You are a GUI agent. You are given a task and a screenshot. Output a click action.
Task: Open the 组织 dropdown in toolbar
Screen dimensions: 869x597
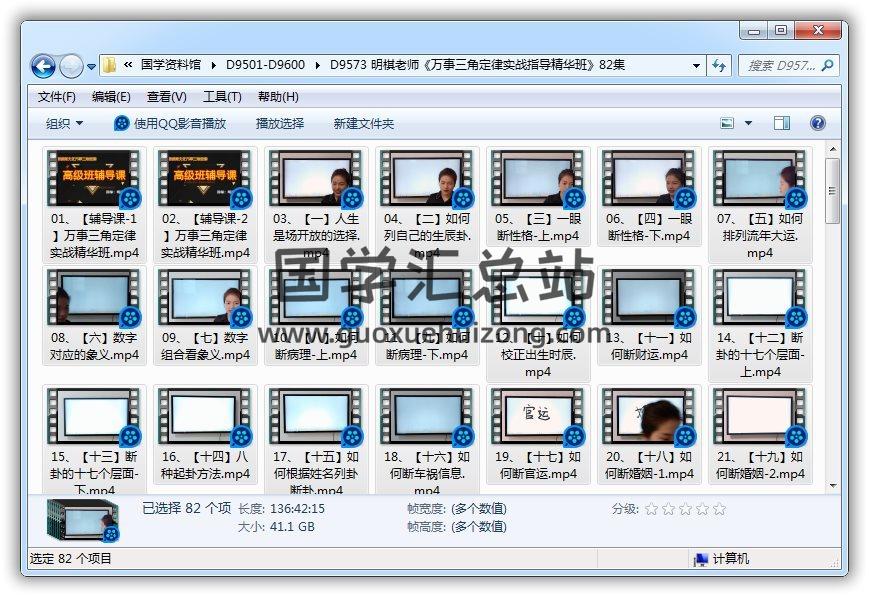coord(64,124)
